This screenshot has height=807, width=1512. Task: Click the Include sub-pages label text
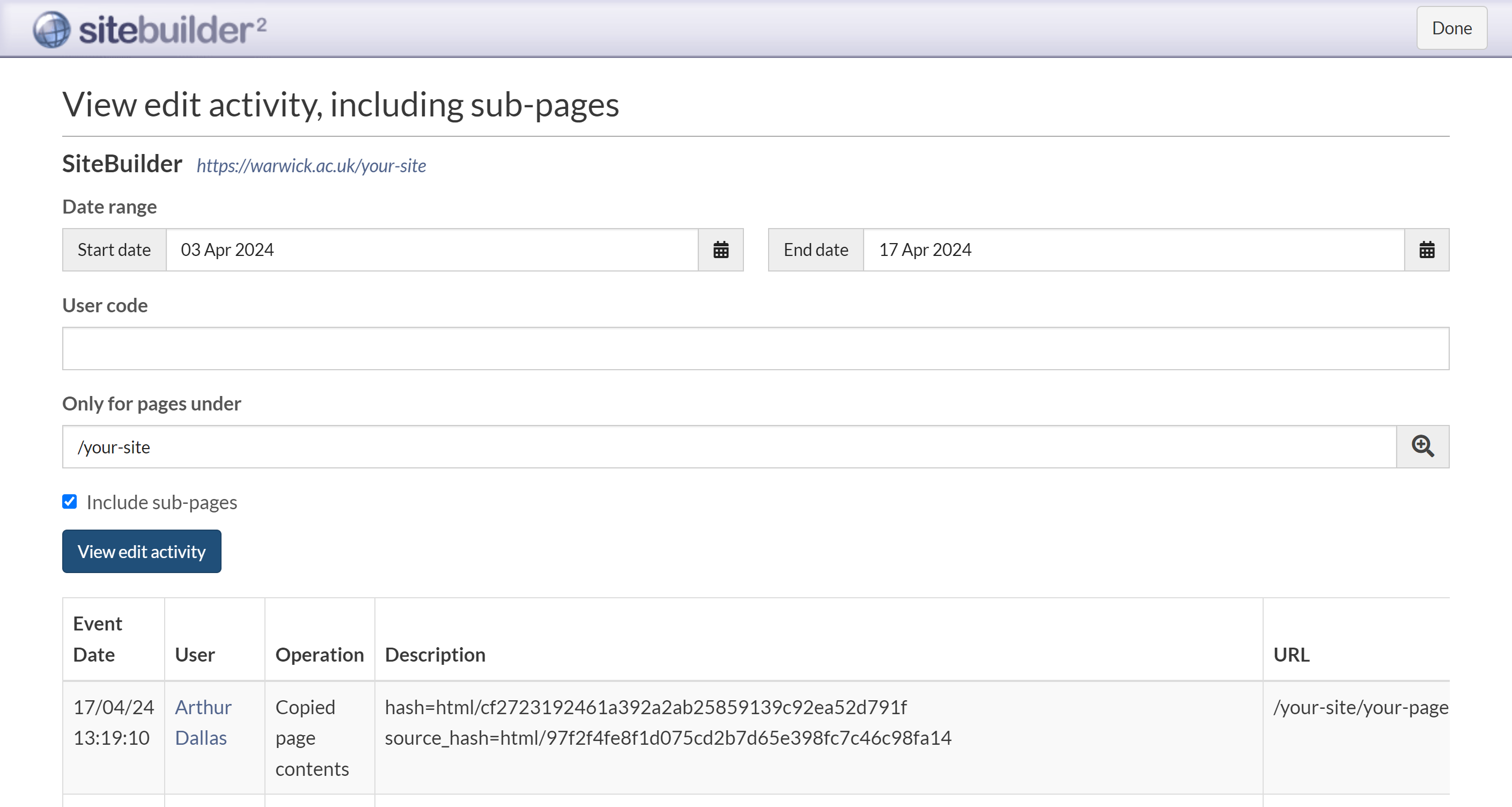click(x=161, y=502)
